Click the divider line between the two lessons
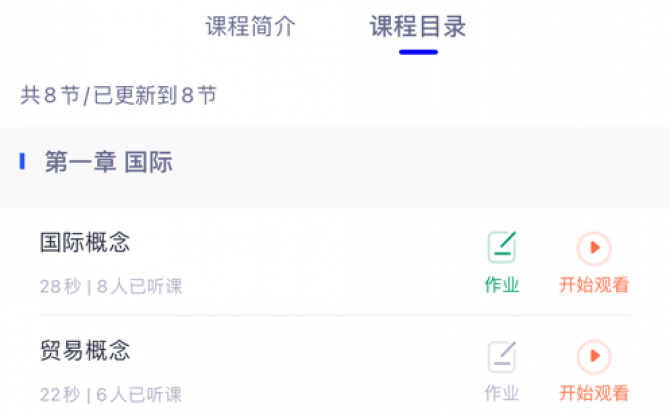This screenshot has height=415, width=670. pyautogui.click(x=335, y=315)
